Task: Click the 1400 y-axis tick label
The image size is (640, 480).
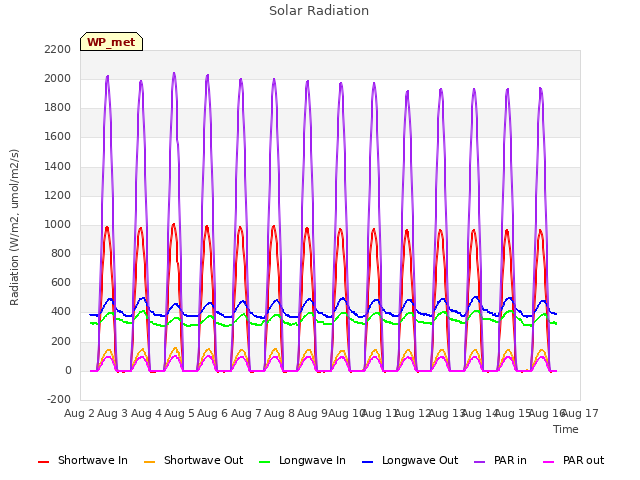Action: (58, 166)
